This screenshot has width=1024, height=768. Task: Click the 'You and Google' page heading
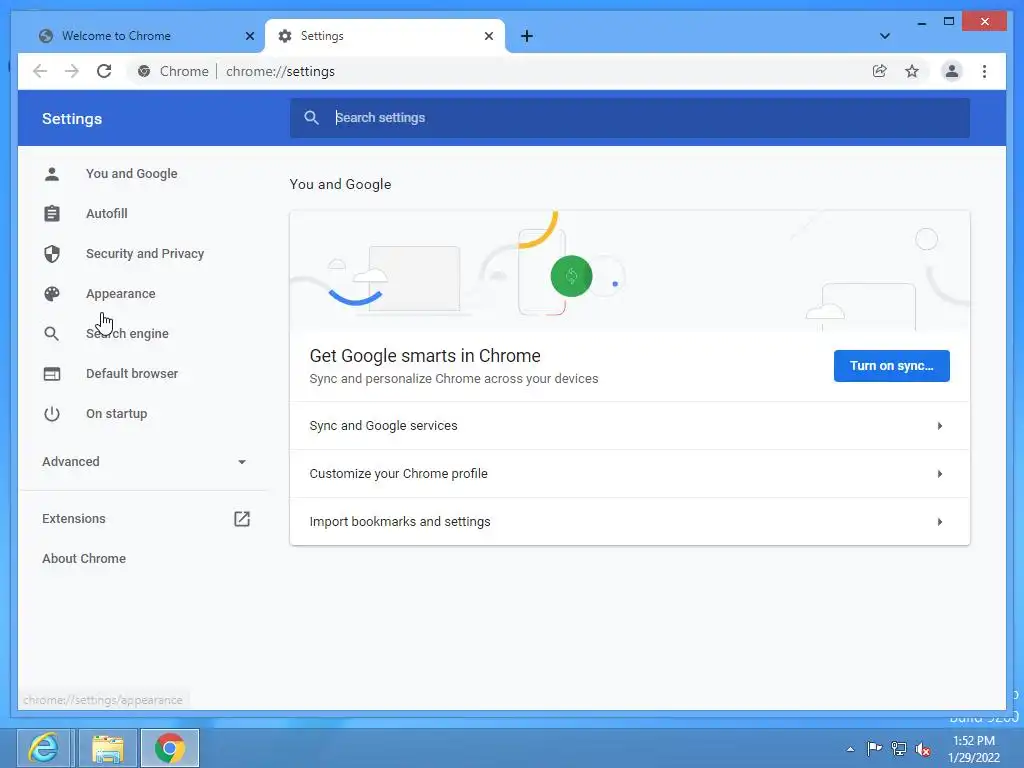[340, 184]
